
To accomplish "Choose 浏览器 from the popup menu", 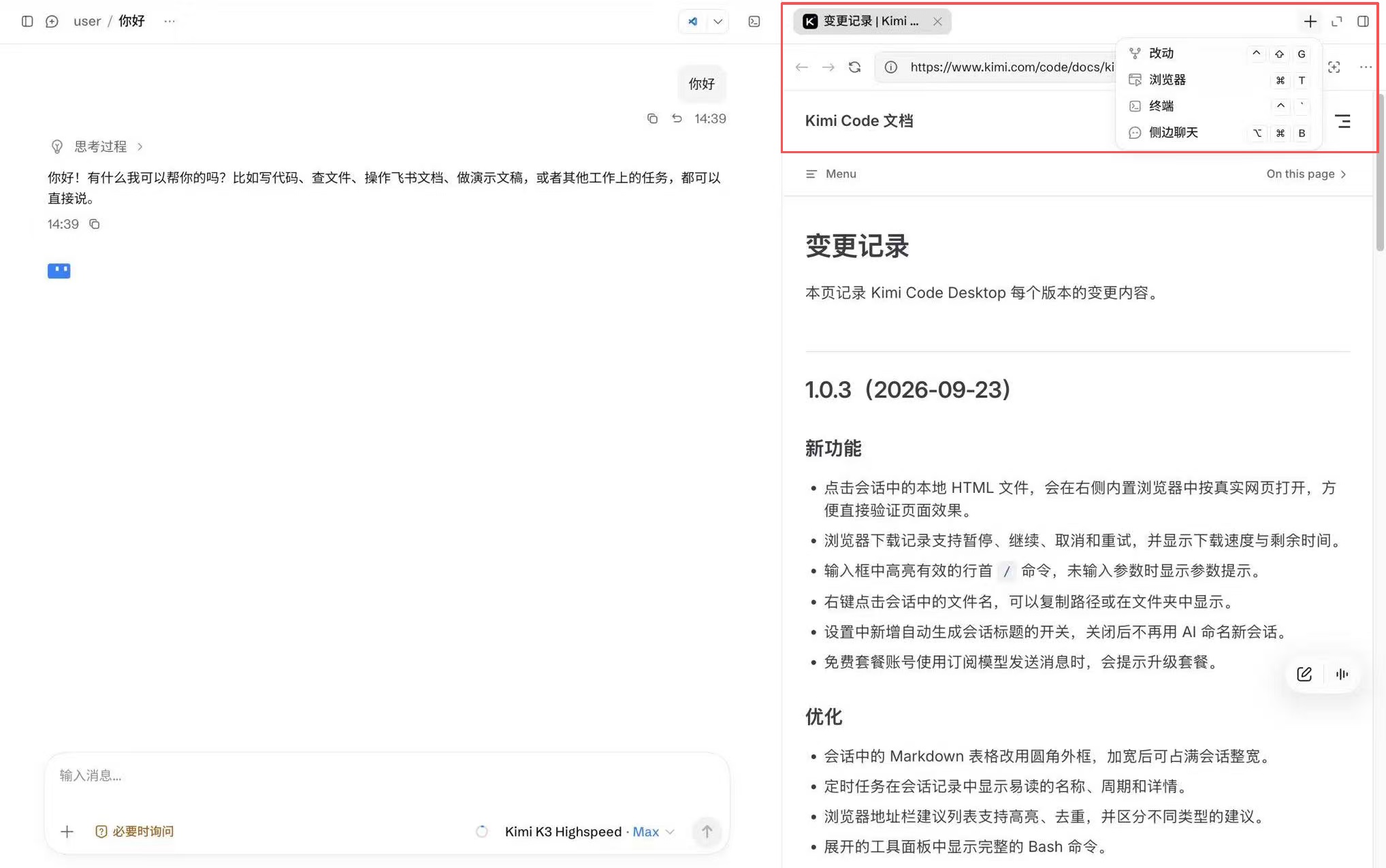I will pyautogui.click(x=1219, y=80).
